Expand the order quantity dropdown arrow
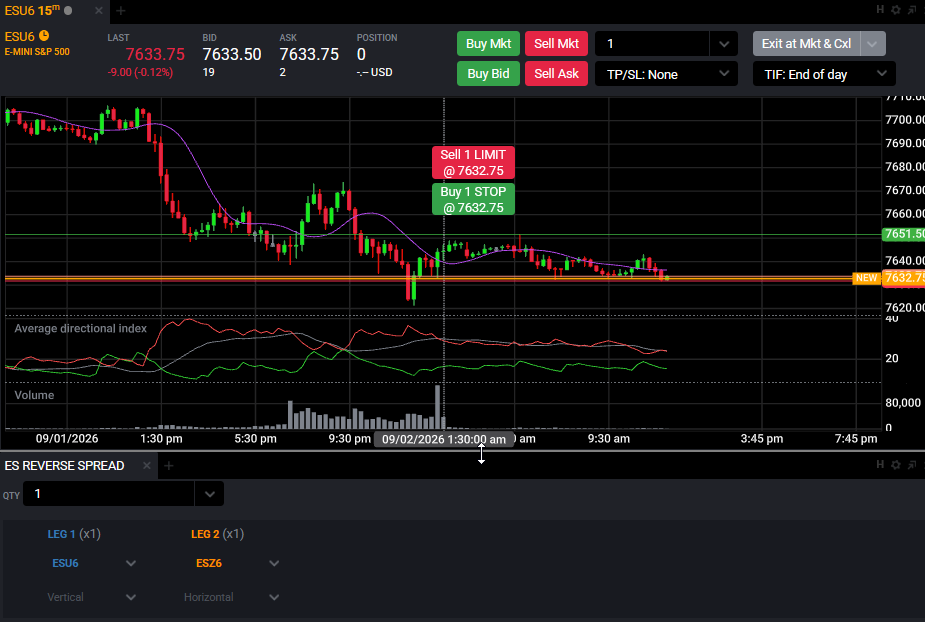Screen dimensions: 925x622 (x=724, y=44)
